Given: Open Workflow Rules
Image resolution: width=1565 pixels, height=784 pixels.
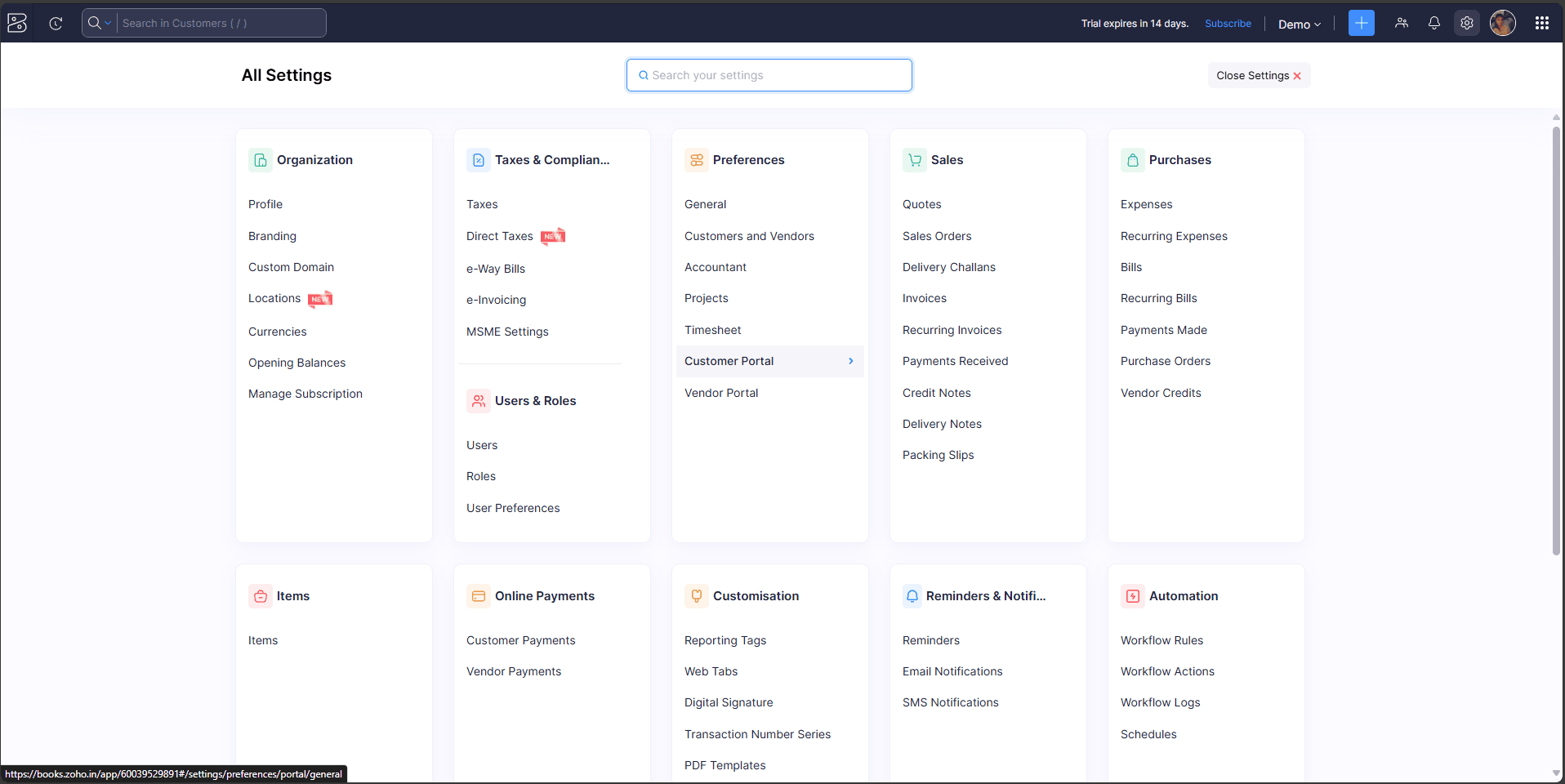Looking at the screenshot, I should click(x=1161, y=640).
